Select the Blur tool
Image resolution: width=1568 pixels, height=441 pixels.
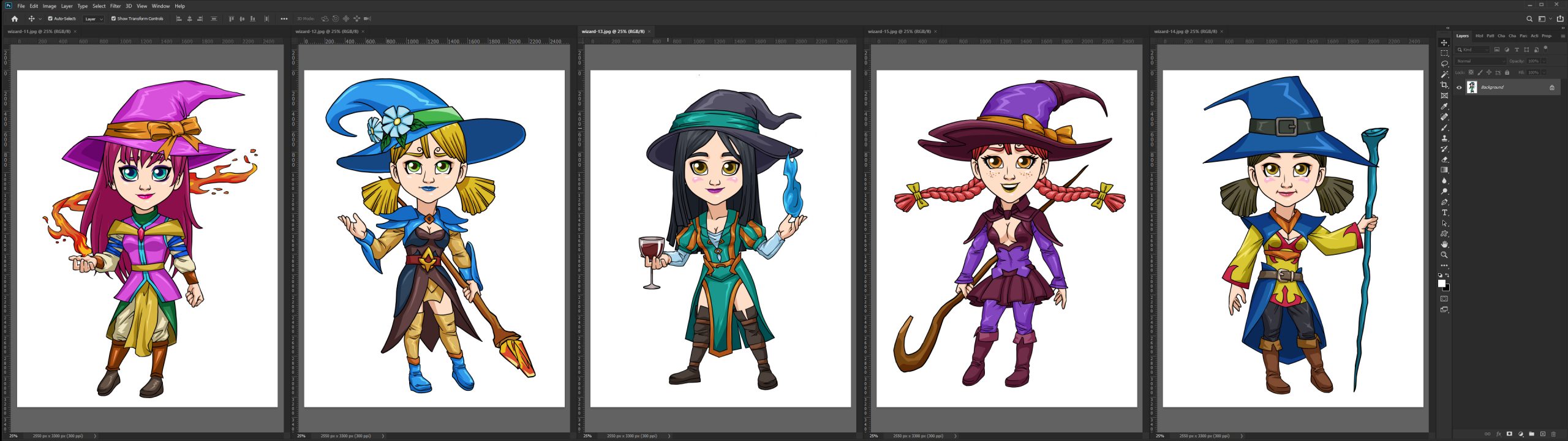(x=1444, y=181)
